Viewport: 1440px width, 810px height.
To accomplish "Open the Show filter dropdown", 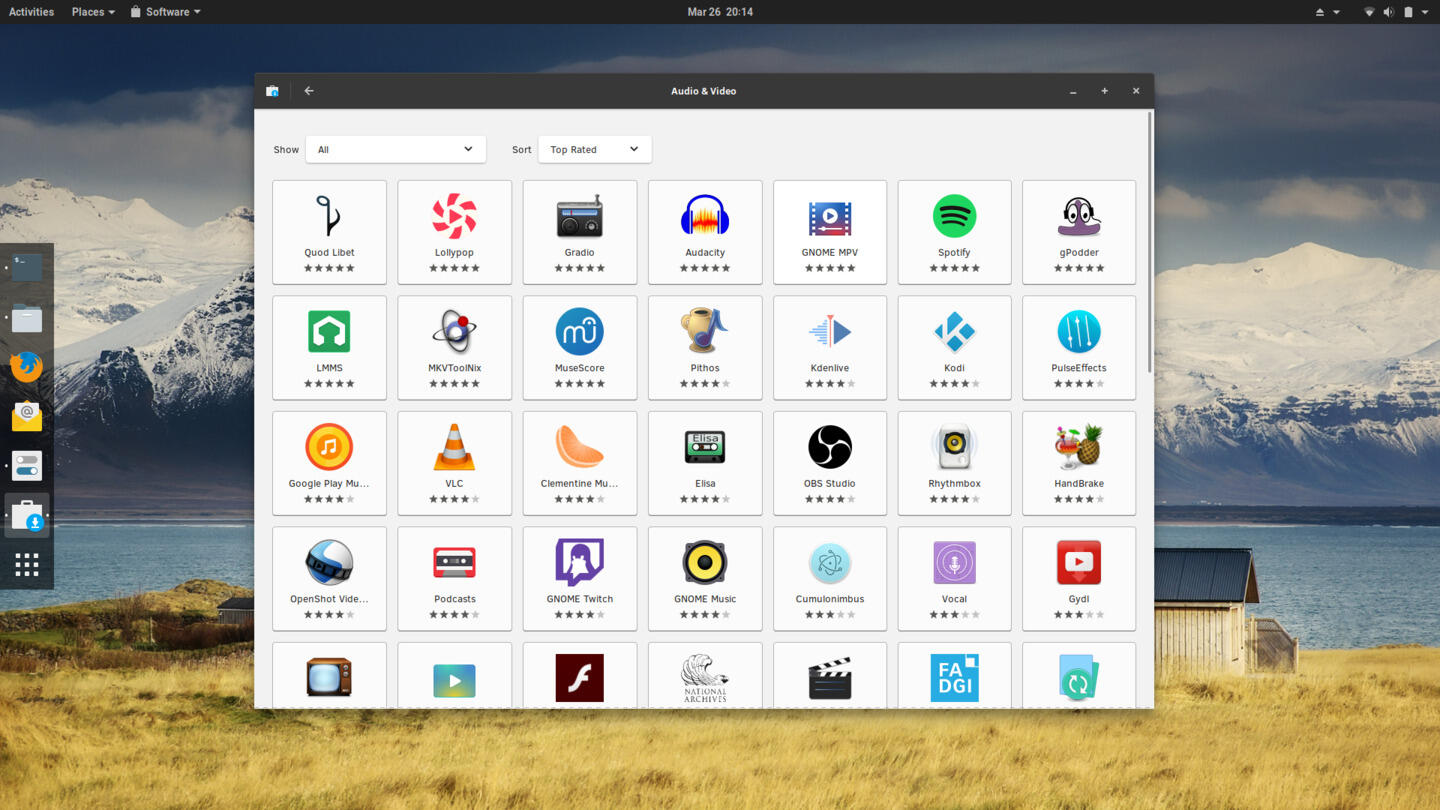I will (x=395, y=149).
